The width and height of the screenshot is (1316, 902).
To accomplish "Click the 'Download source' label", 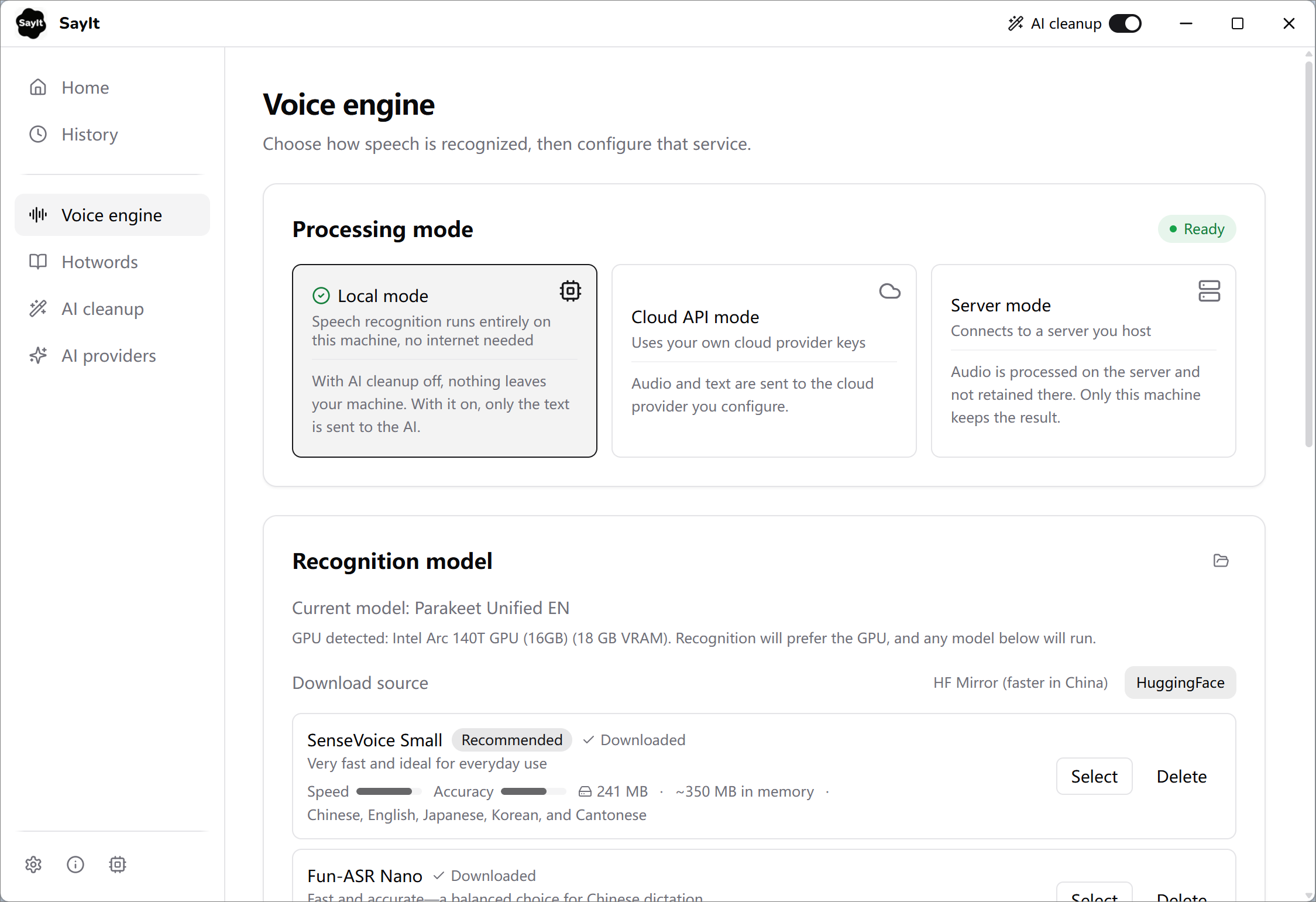I will click(x=360, y=682).
